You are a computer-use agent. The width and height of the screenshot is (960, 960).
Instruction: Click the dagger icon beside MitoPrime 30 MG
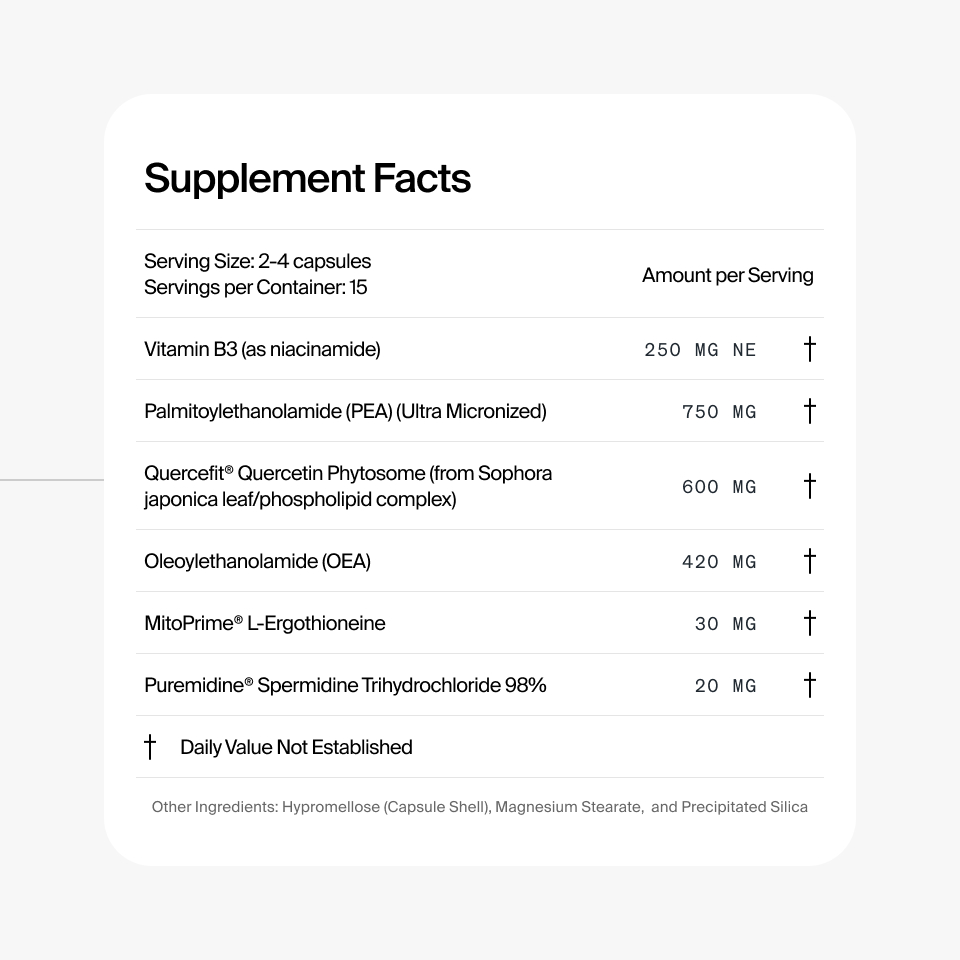809,623
